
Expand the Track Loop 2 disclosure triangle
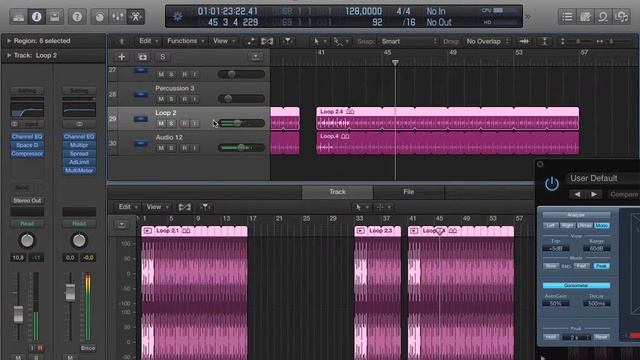coord(9,55)
